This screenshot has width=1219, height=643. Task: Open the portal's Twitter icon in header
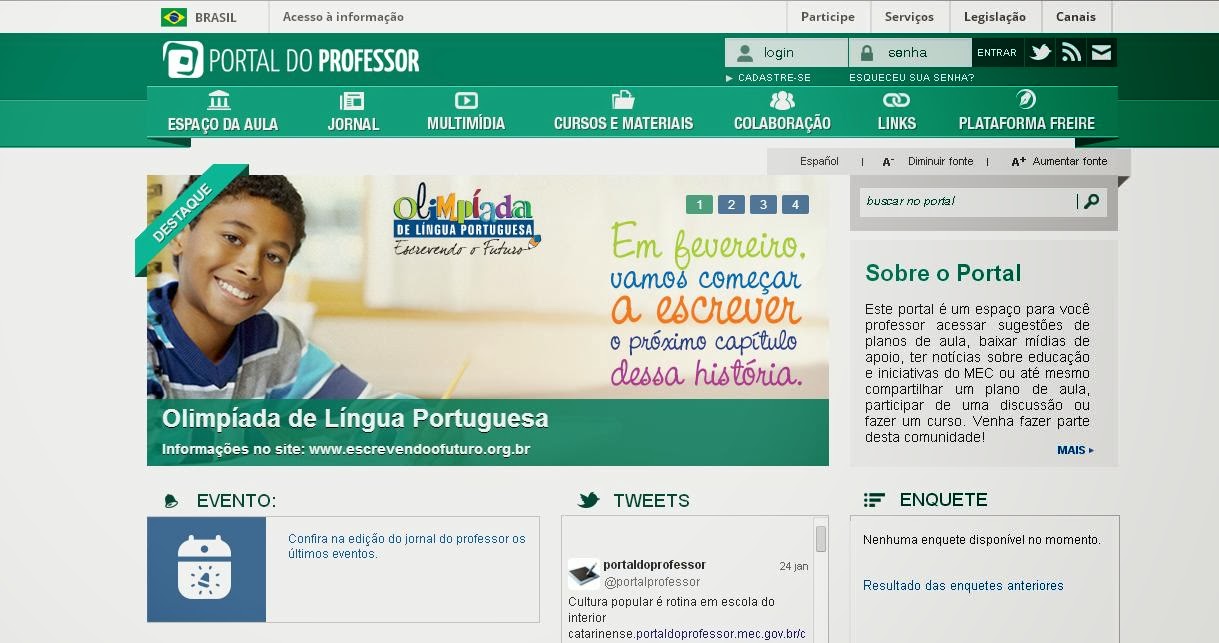(1040, 53)
